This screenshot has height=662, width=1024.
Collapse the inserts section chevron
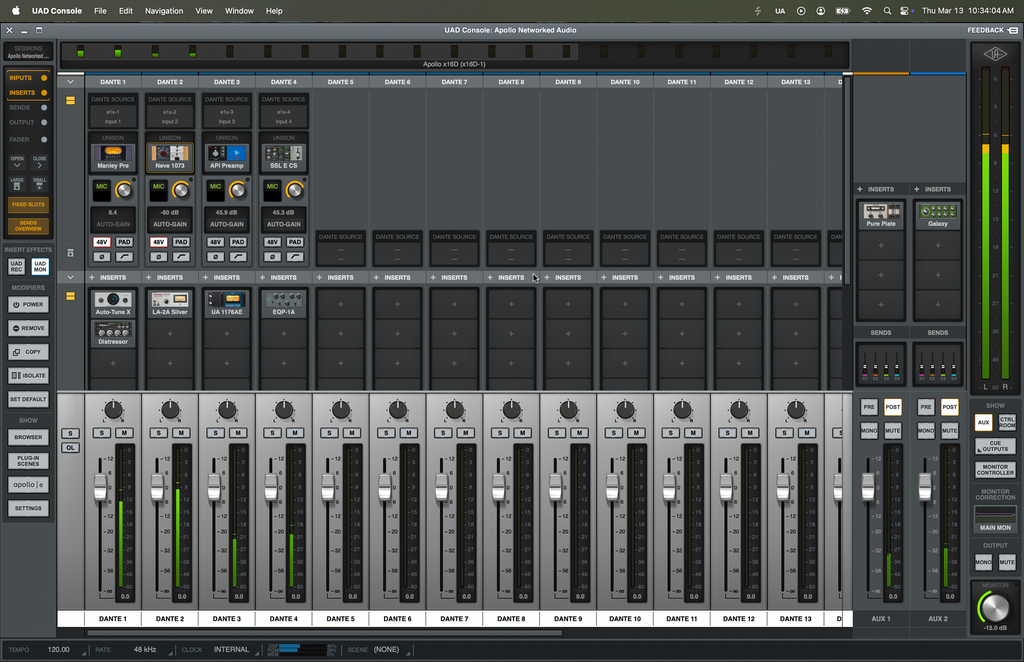(71, 277)
